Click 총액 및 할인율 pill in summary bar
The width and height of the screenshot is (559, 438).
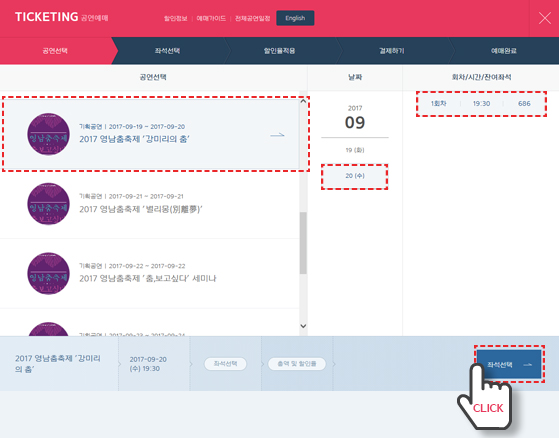pos(297,364)
